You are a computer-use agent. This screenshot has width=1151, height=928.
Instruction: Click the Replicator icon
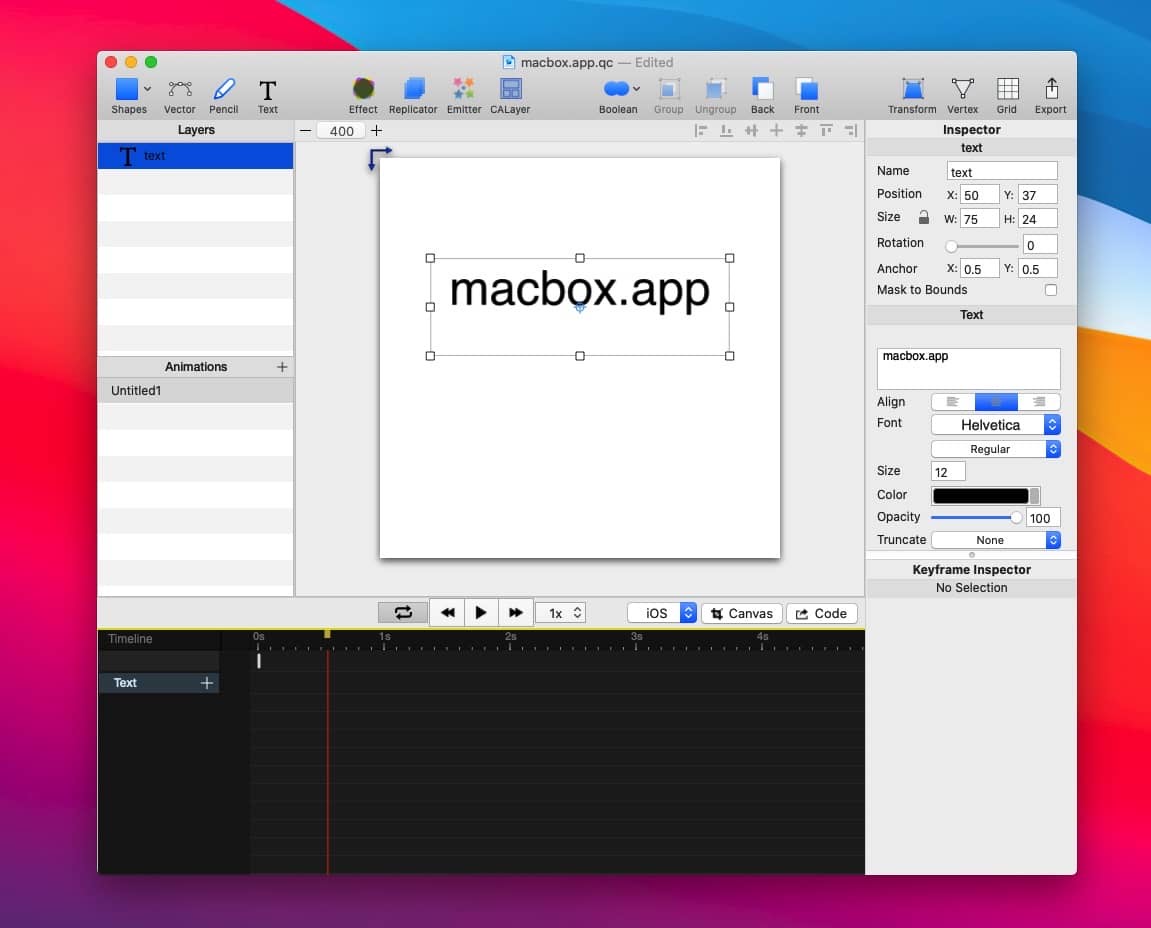(413, 91)
